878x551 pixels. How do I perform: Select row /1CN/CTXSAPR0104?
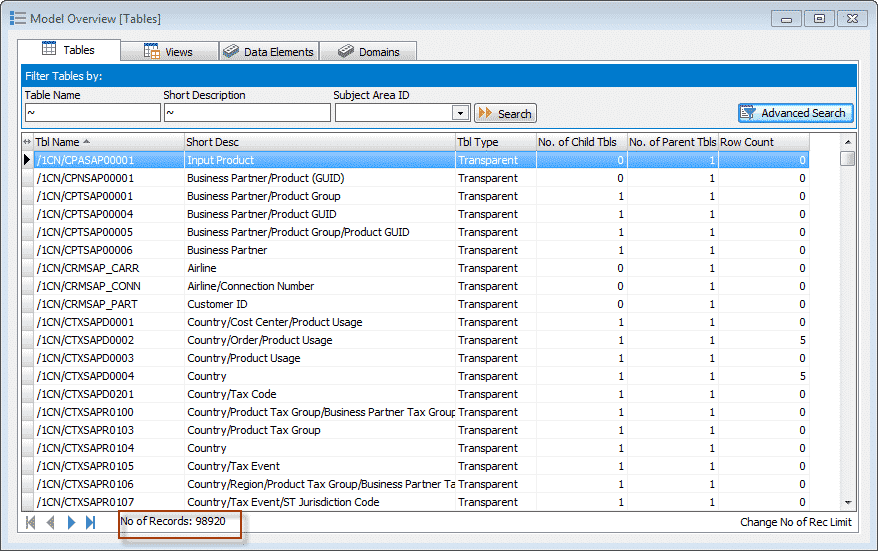click(415, 448)
